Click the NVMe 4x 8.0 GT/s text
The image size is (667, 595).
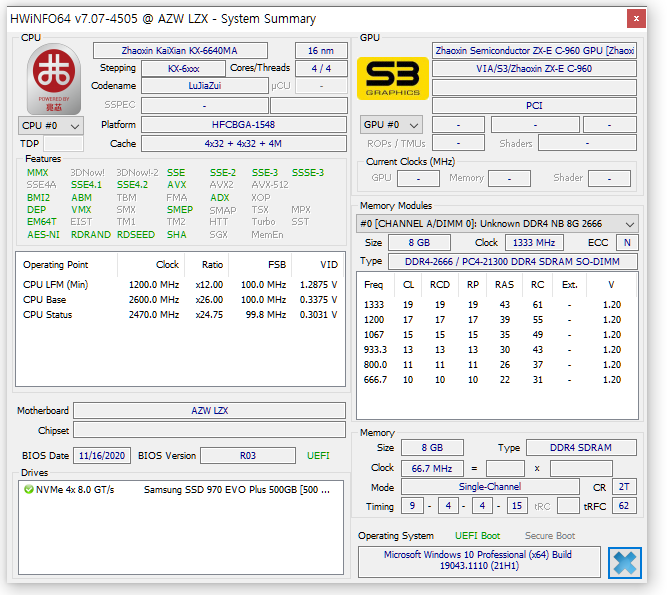click(x=75, y=490)
